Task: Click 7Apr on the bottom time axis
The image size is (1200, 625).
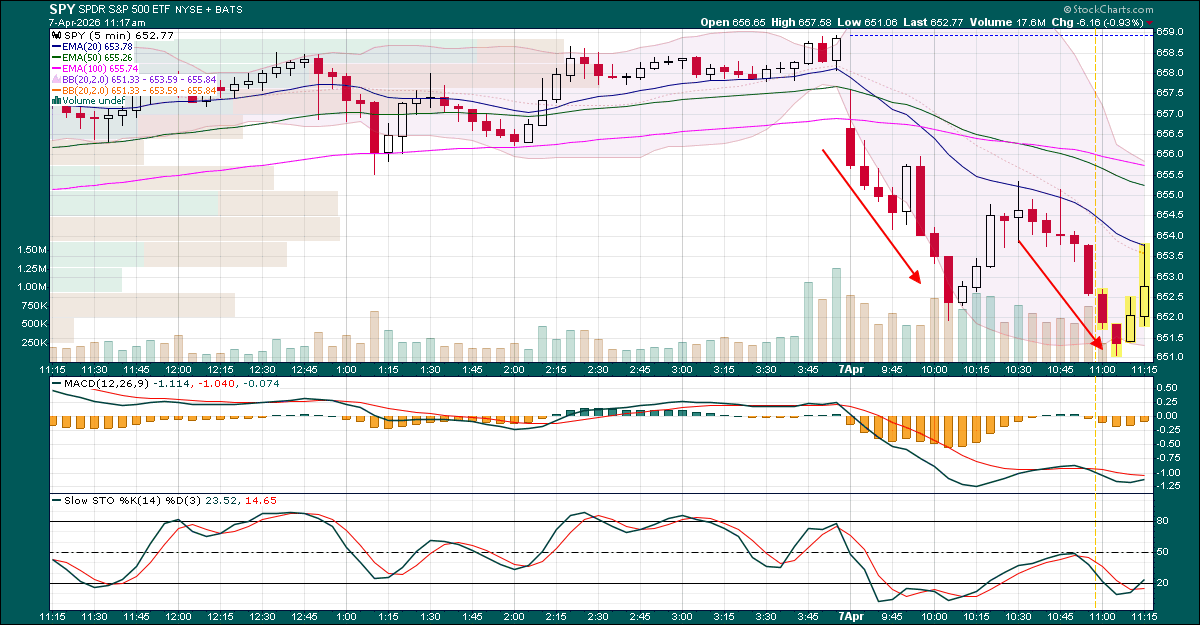Action: point(849,617)
